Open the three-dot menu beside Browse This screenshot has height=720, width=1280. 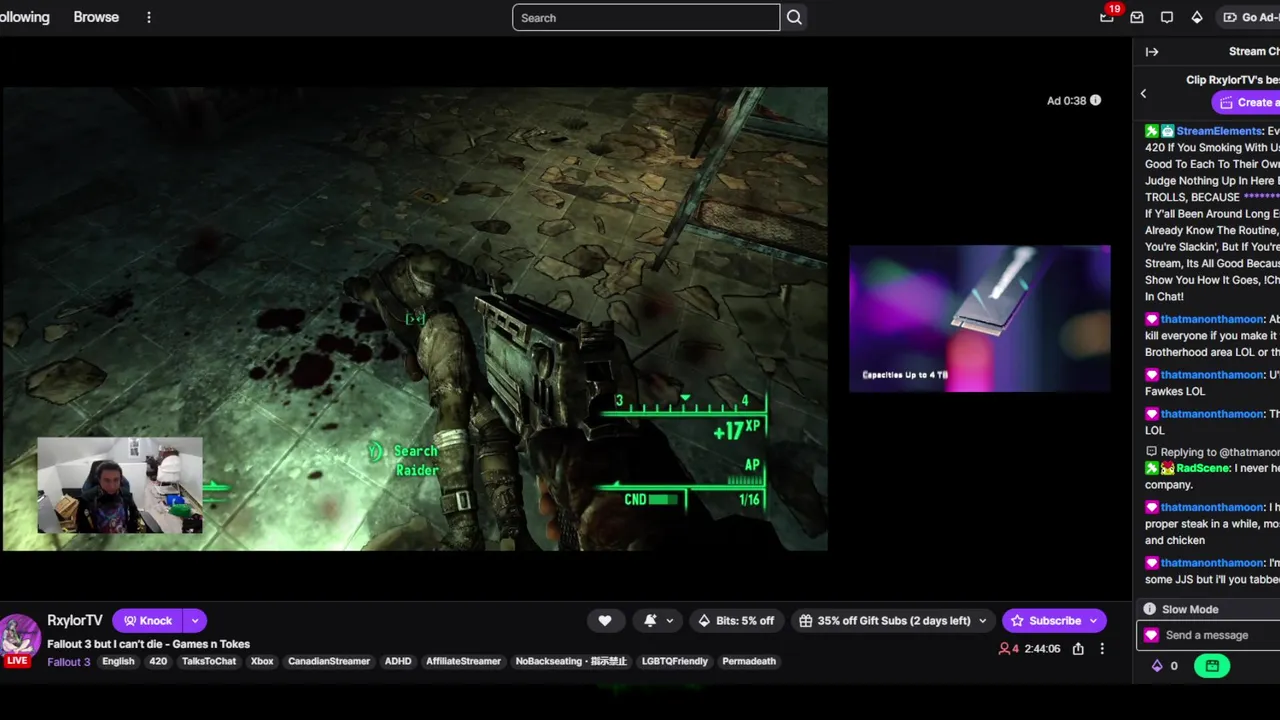(x=149, y=17)
